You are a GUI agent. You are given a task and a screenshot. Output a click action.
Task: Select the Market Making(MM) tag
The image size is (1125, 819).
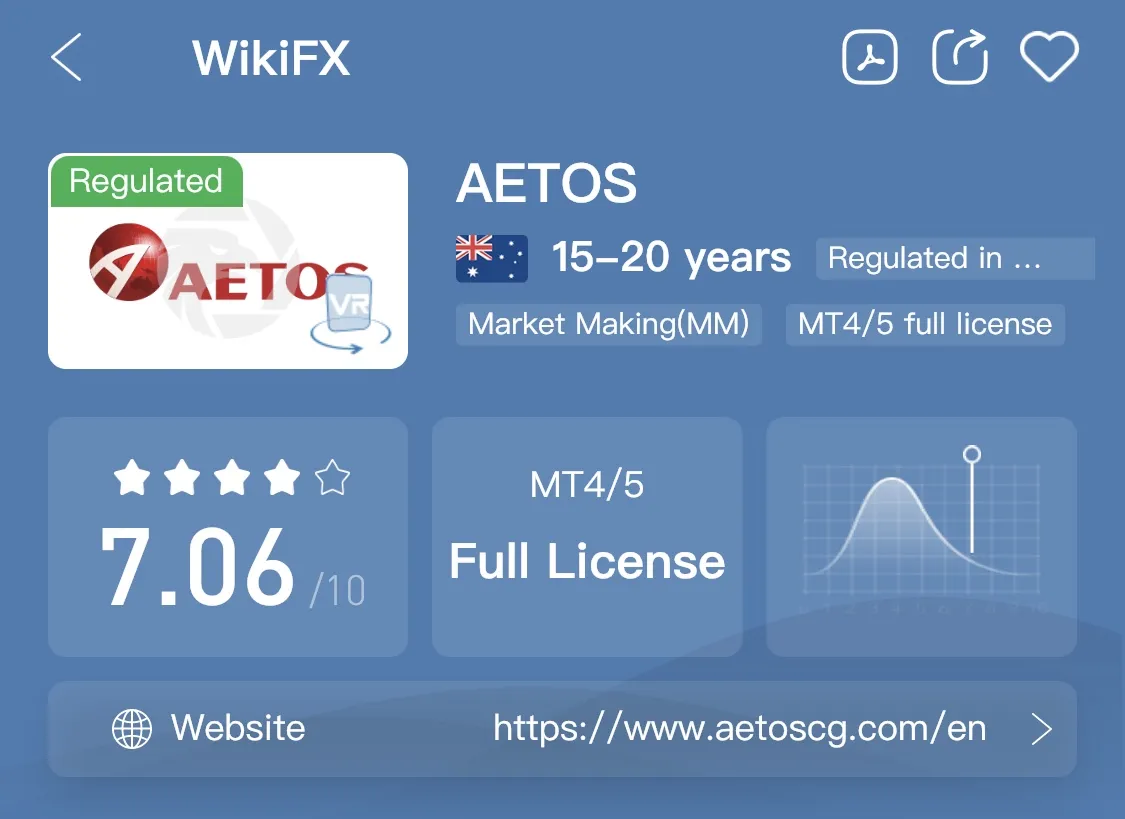coord(608,324)
